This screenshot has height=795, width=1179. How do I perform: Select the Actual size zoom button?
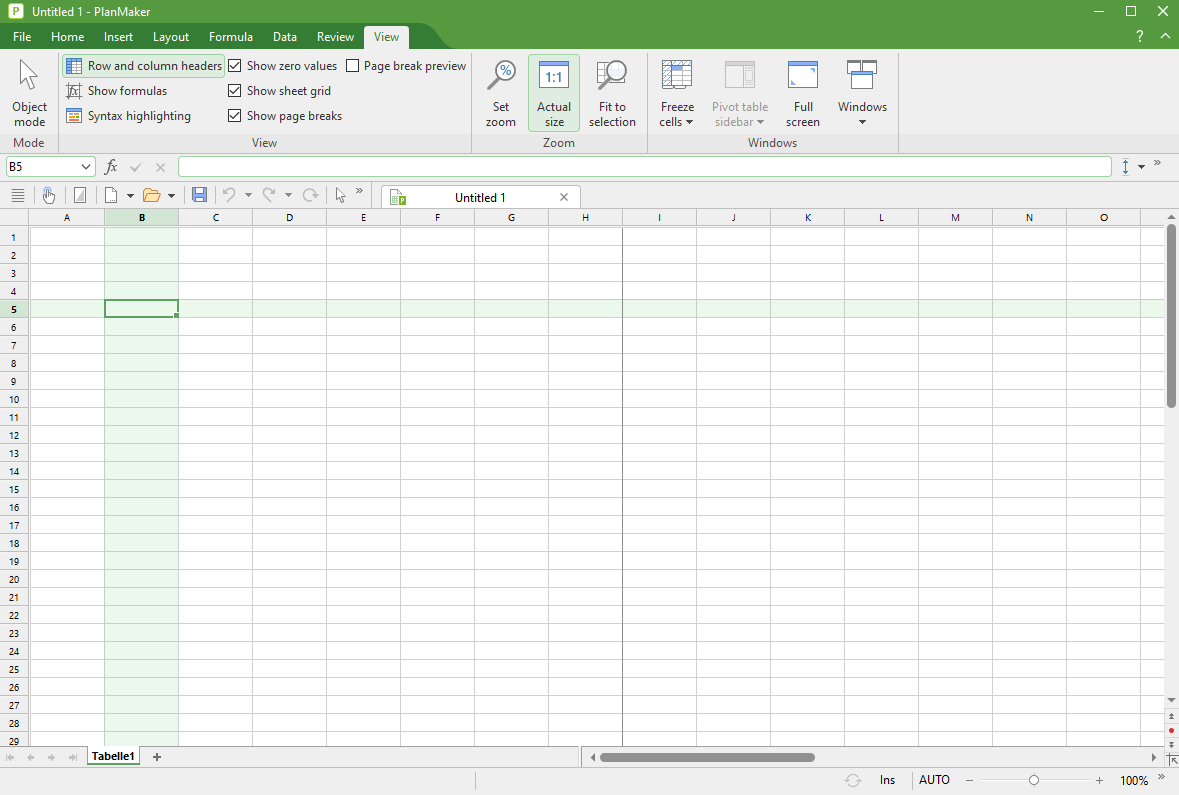553,93
